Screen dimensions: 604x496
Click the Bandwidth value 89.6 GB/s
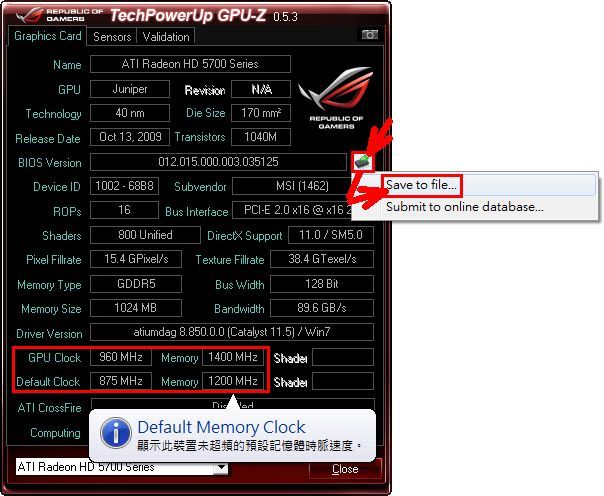[322, 308]
